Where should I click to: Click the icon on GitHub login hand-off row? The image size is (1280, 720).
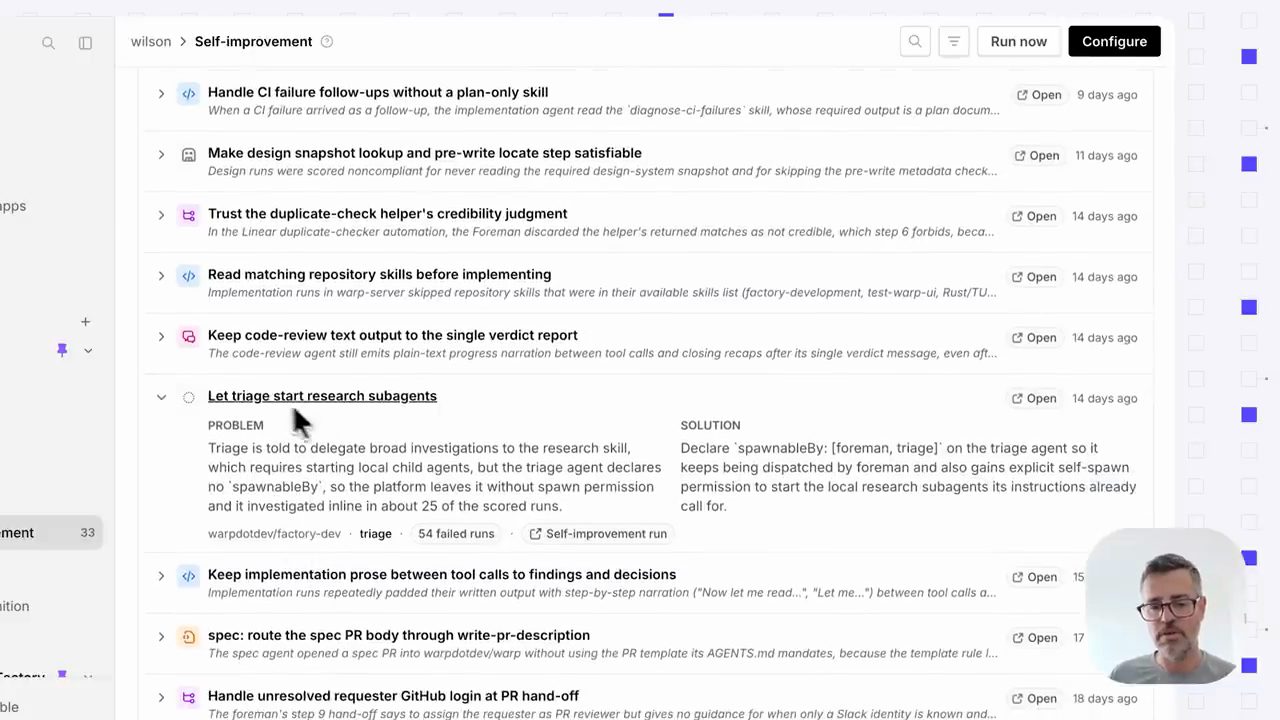(188, 698)
